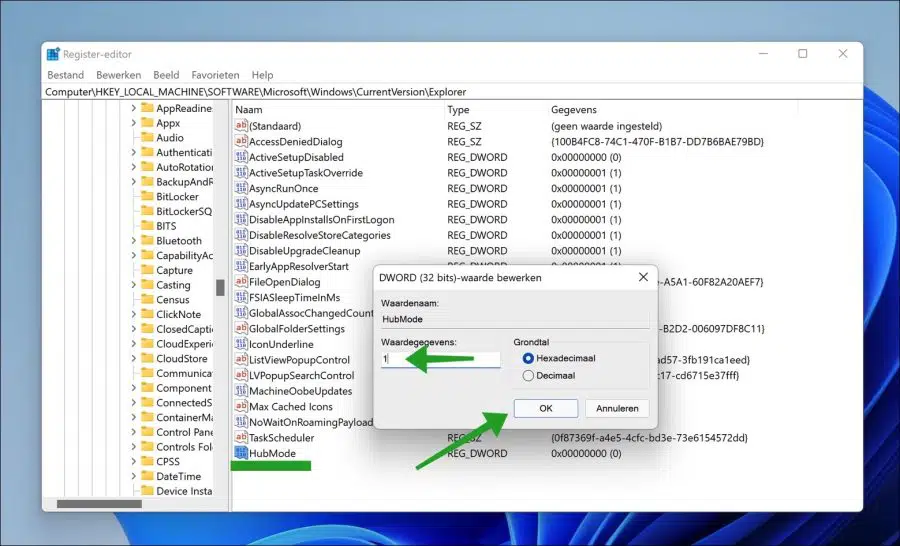Select the (Standaard) string value icon
The width and height of the screenshot is (900, 546).
[x=241, y=126]
